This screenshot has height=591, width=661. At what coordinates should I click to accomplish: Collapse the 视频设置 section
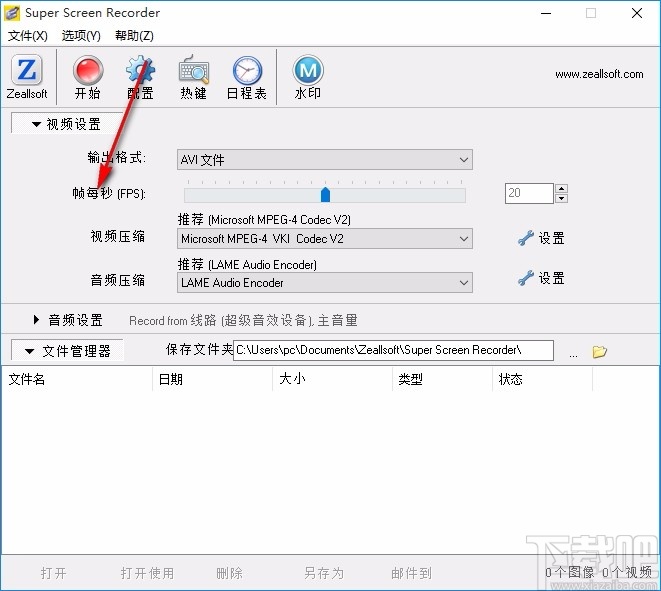[x=67, y=124]
